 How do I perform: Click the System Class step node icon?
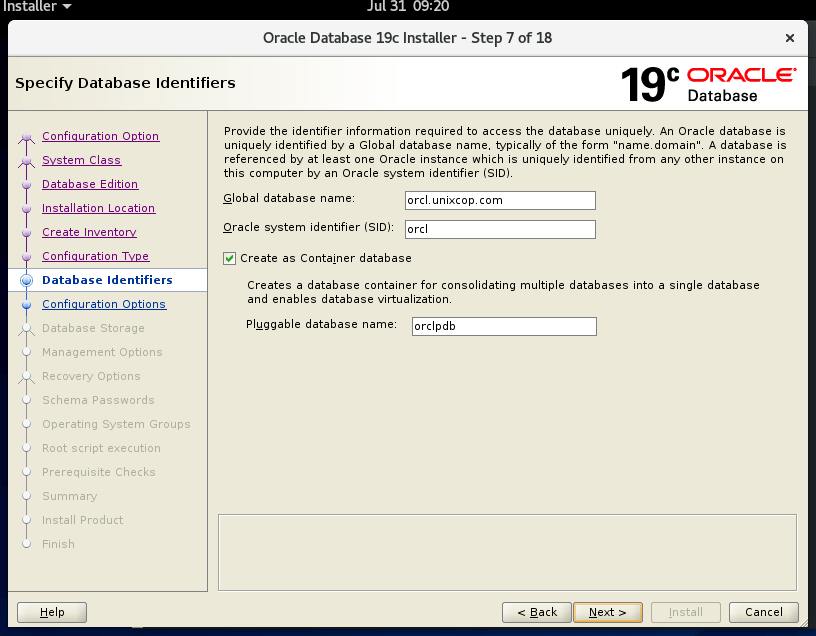(27, 161)
